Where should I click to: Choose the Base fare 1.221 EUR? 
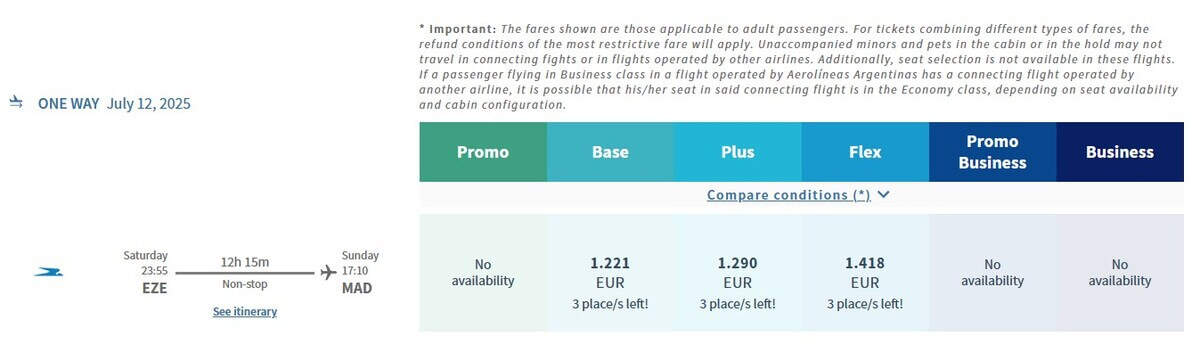610,273
